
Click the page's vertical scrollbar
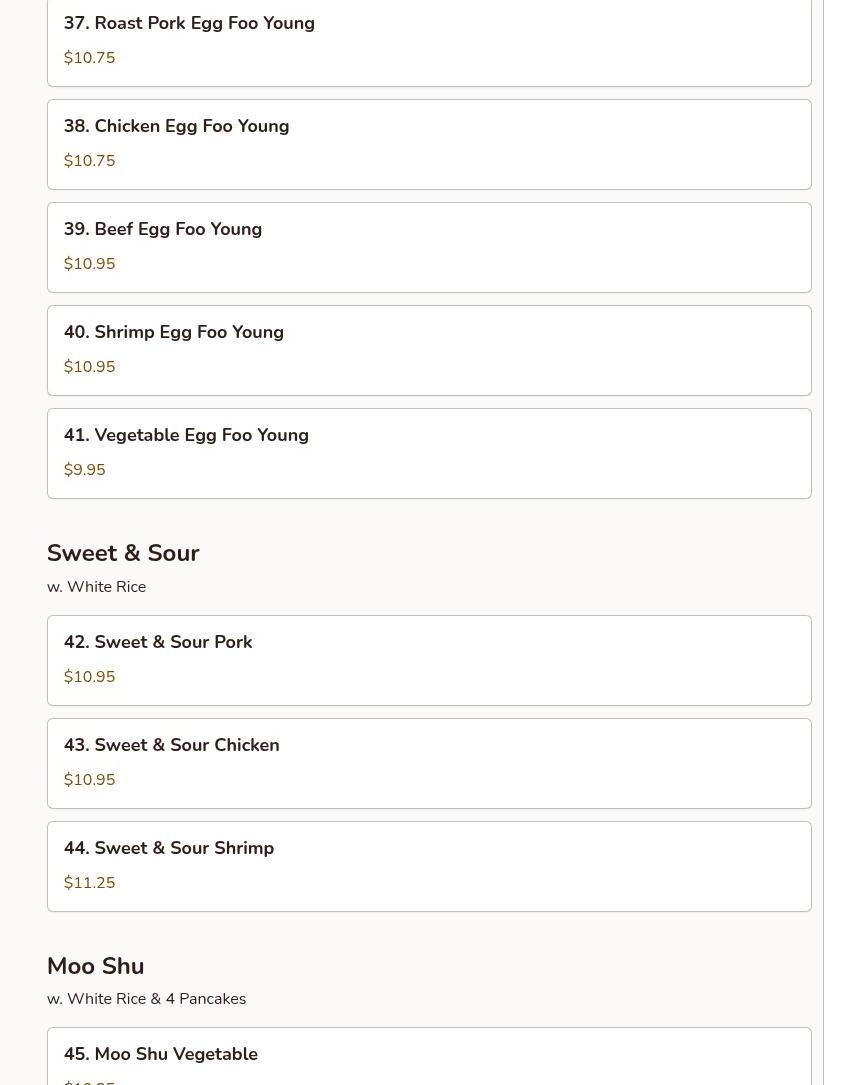(x=833, y=542)
